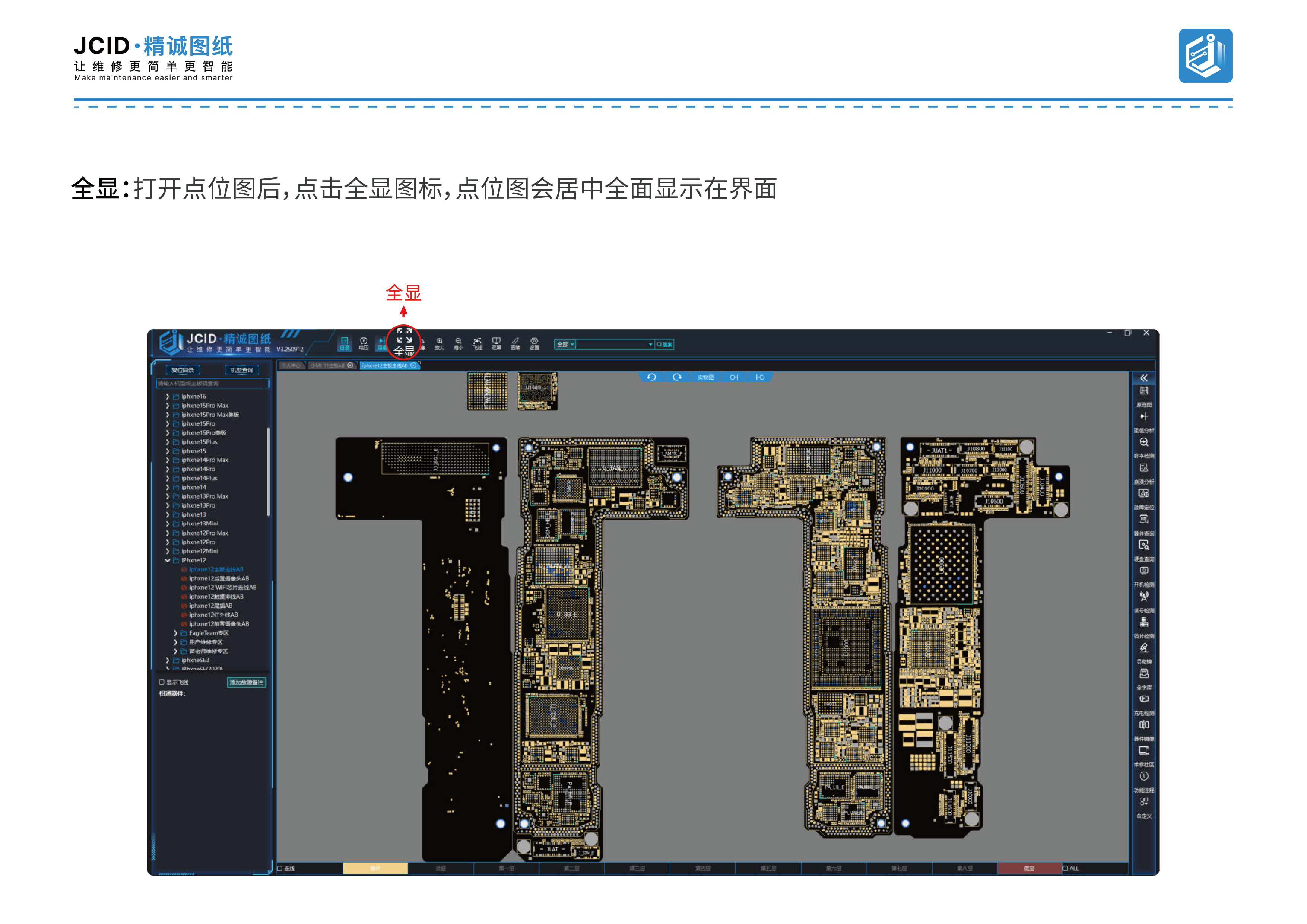The image size is (1307, 924).
Task: Open the search box dropdown arrow
Action: (x=650, y=344)
